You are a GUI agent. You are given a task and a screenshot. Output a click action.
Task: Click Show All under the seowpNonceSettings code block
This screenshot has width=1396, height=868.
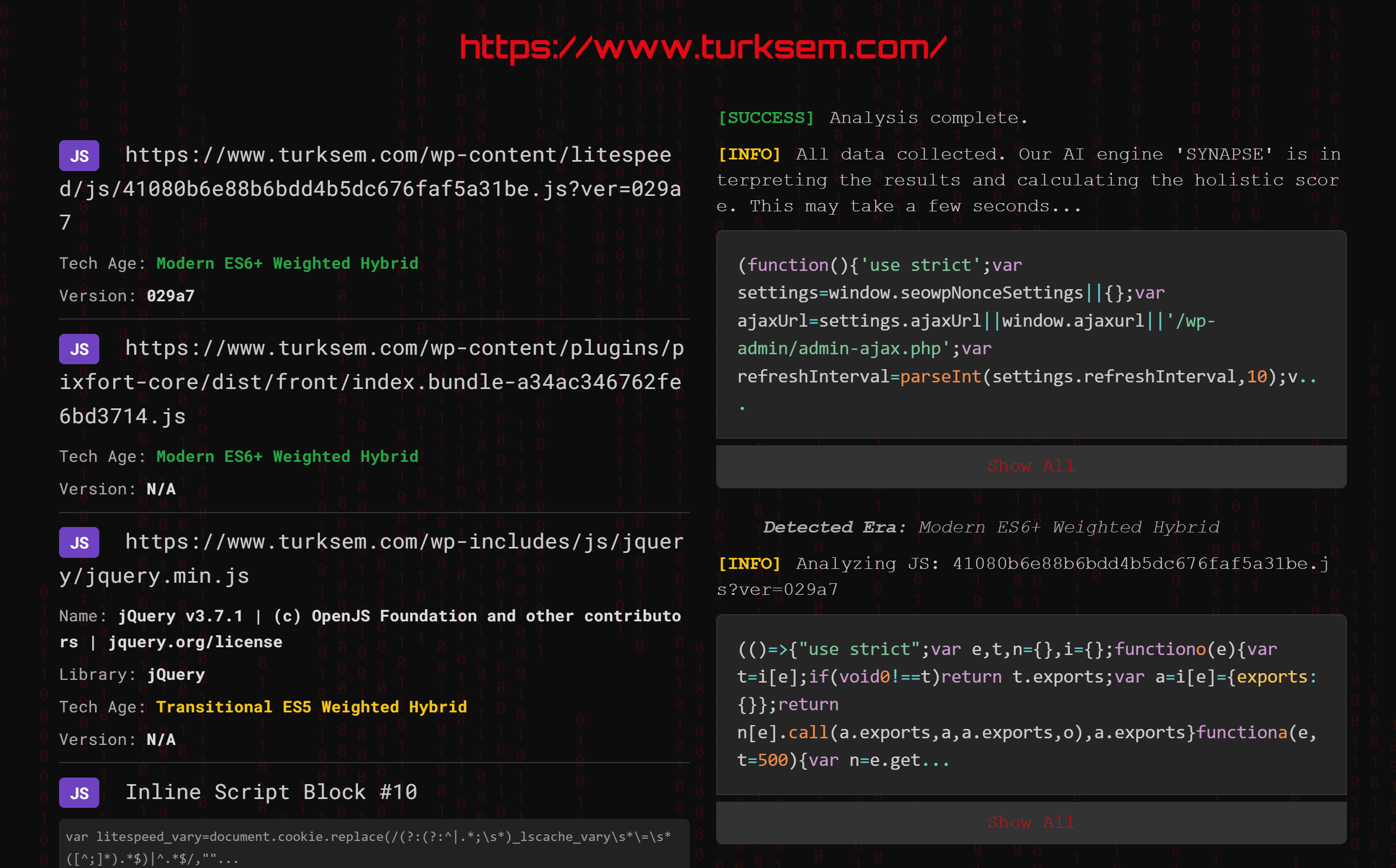1031,467
